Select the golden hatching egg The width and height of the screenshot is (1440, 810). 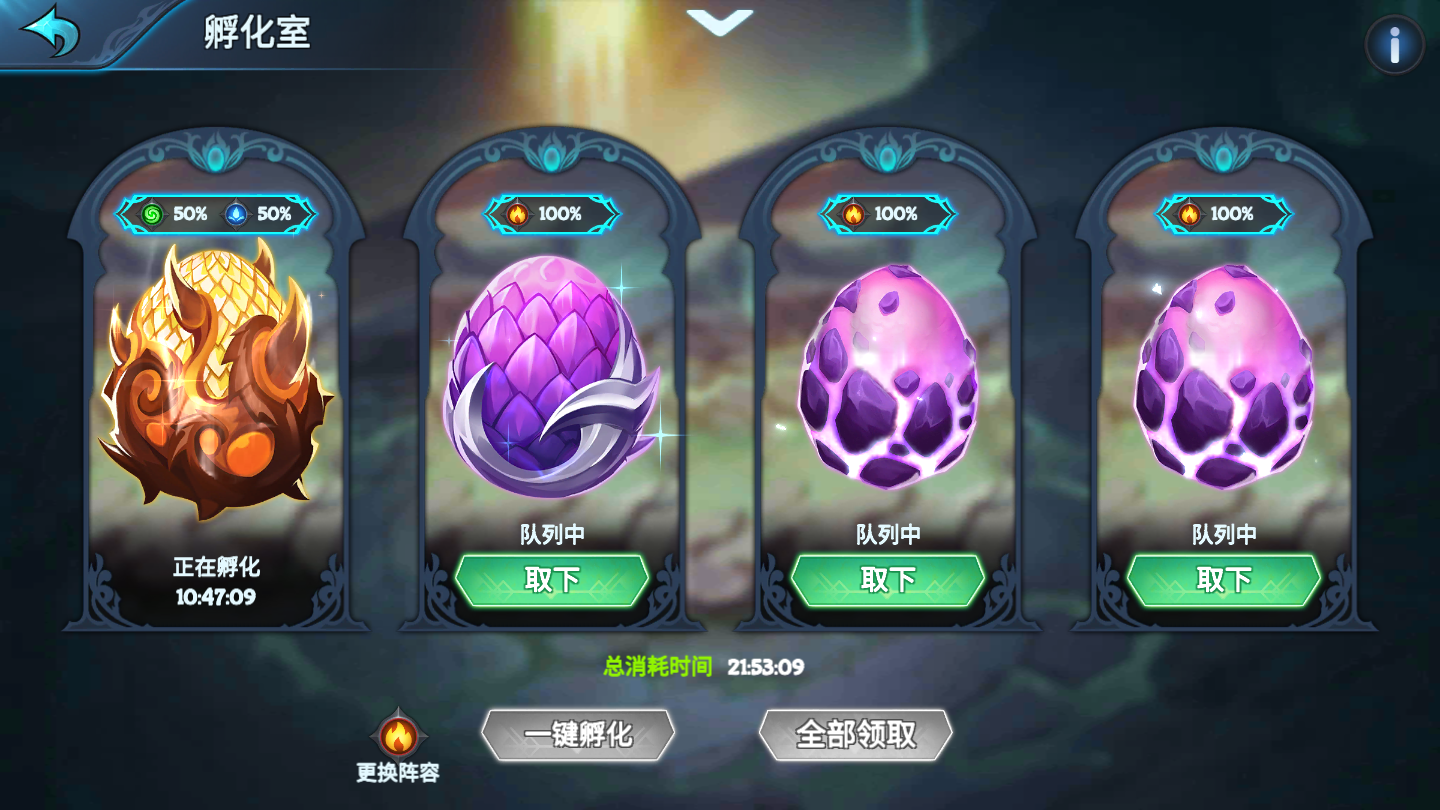tap(216, 380)
